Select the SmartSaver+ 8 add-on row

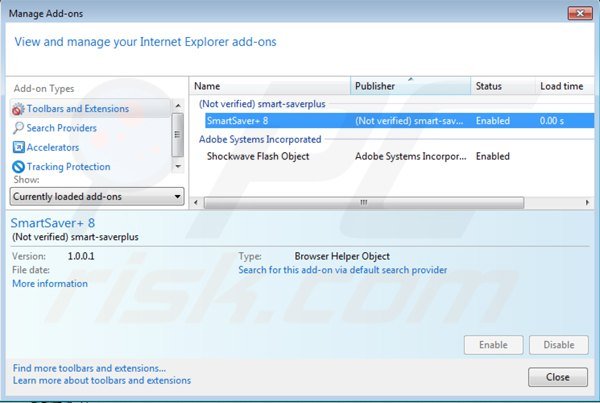click(399, 121)
